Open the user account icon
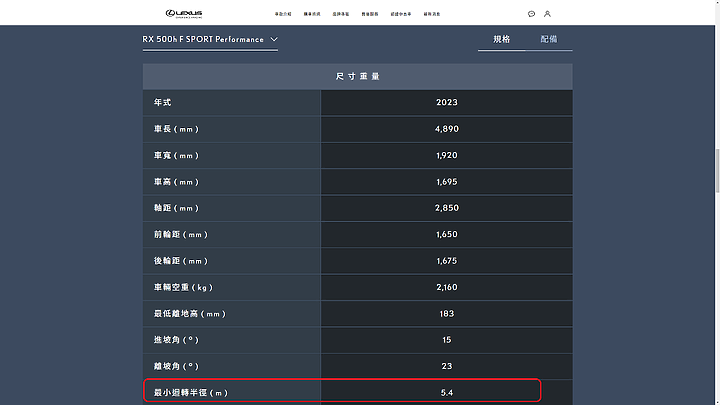The width and height of the screenshot is (720, 405). 547,14
